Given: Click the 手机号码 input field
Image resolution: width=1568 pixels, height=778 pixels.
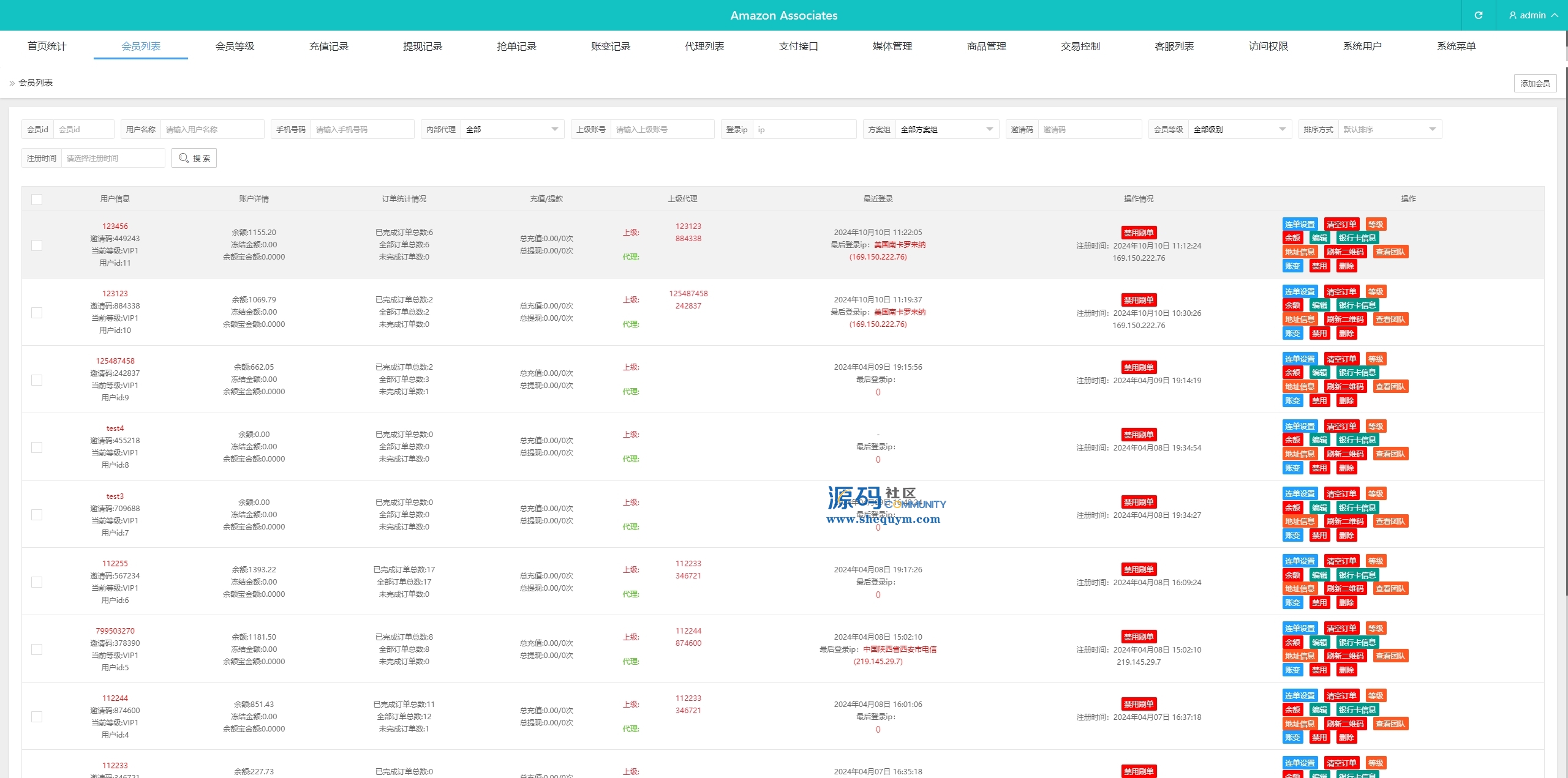Looking at the screenshot, I should coord(361,129).
